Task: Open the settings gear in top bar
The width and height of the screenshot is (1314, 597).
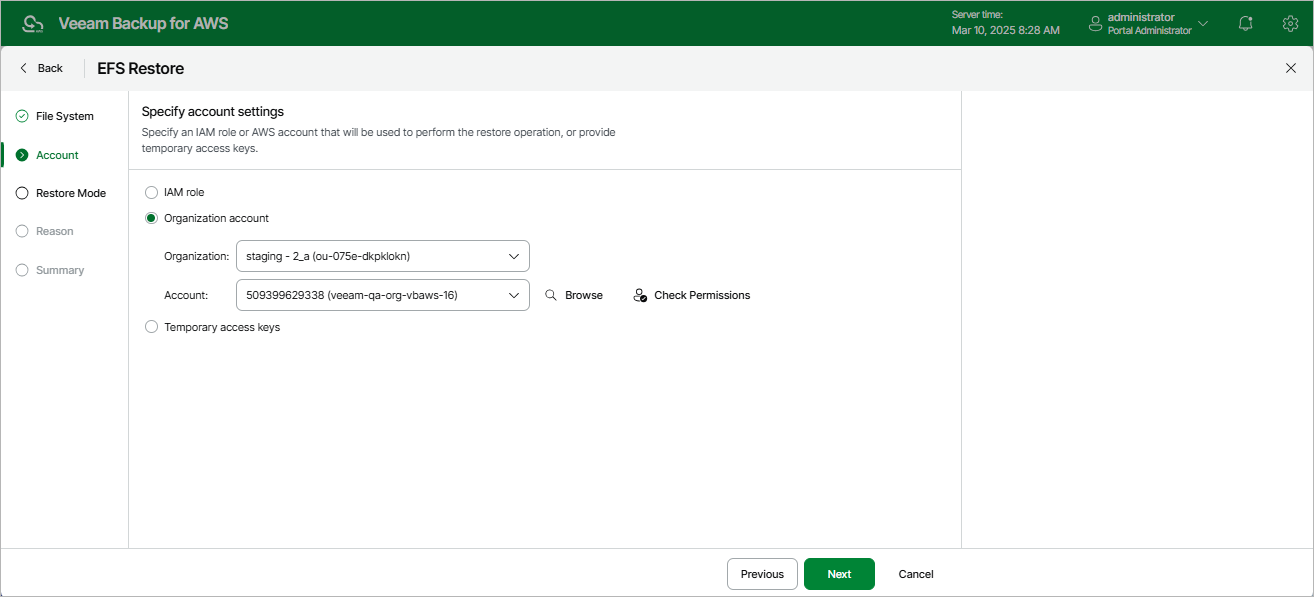Action: pyautogui.click(x=1290, y=22)
